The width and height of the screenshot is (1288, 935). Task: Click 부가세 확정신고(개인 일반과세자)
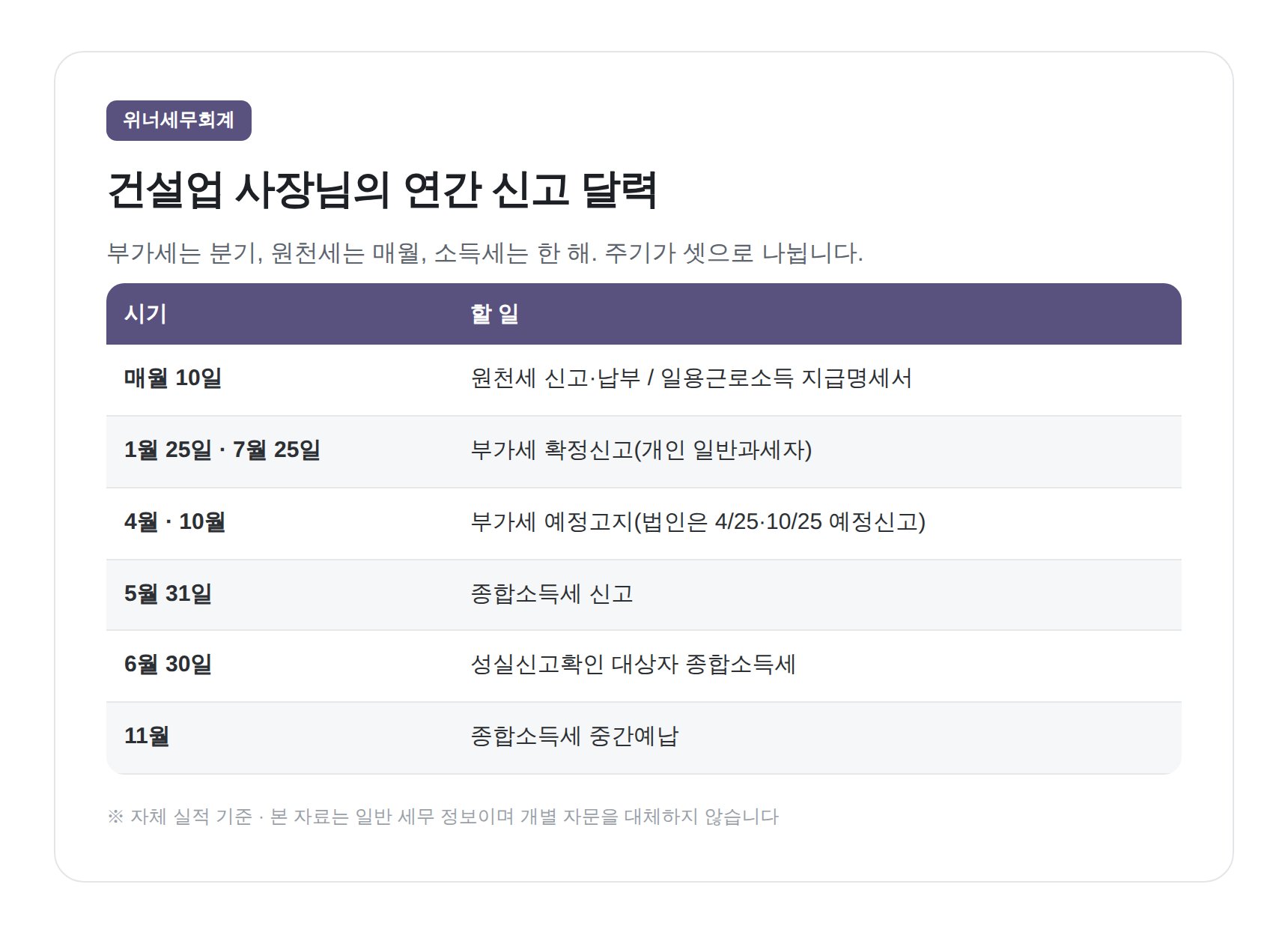click(641, 450)
